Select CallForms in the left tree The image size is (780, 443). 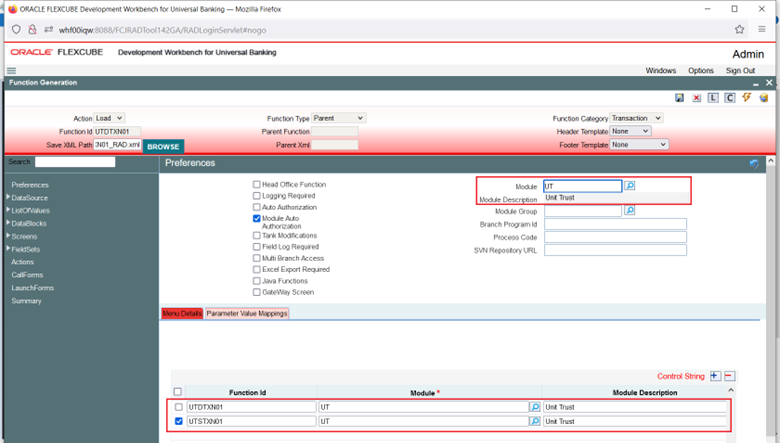click(27, 275)
